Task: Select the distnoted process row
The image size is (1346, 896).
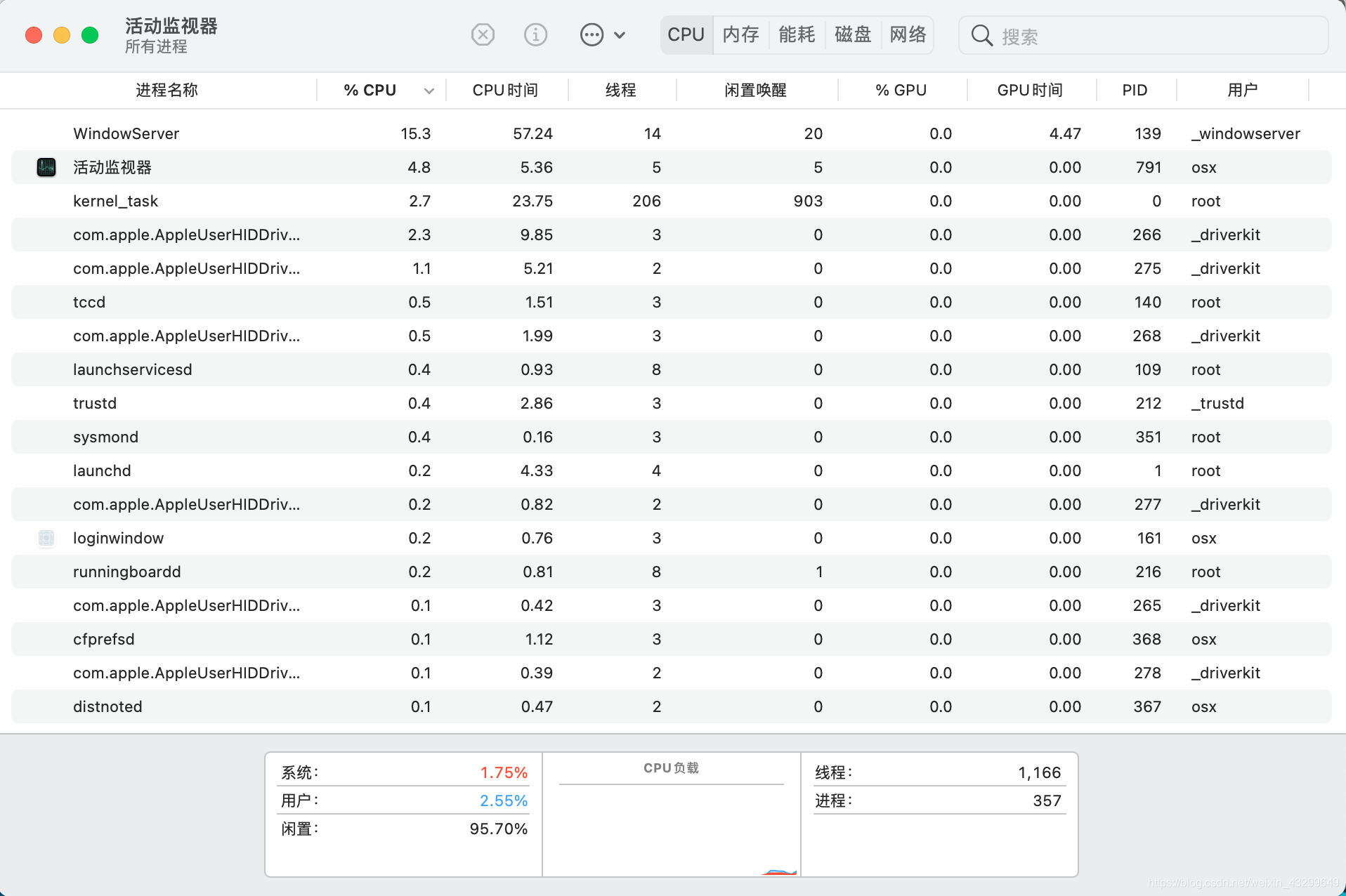Action: (672, 706)
